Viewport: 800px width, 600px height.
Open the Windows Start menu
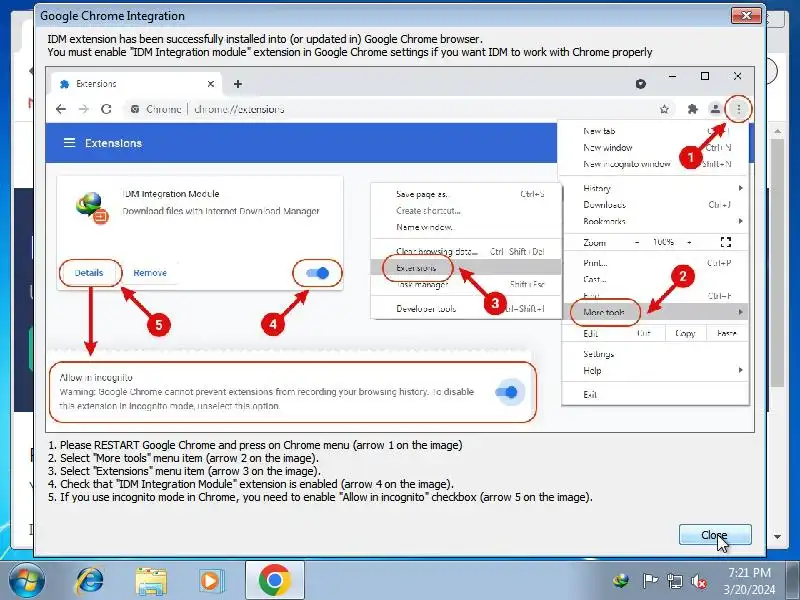[x=26, y=581]
